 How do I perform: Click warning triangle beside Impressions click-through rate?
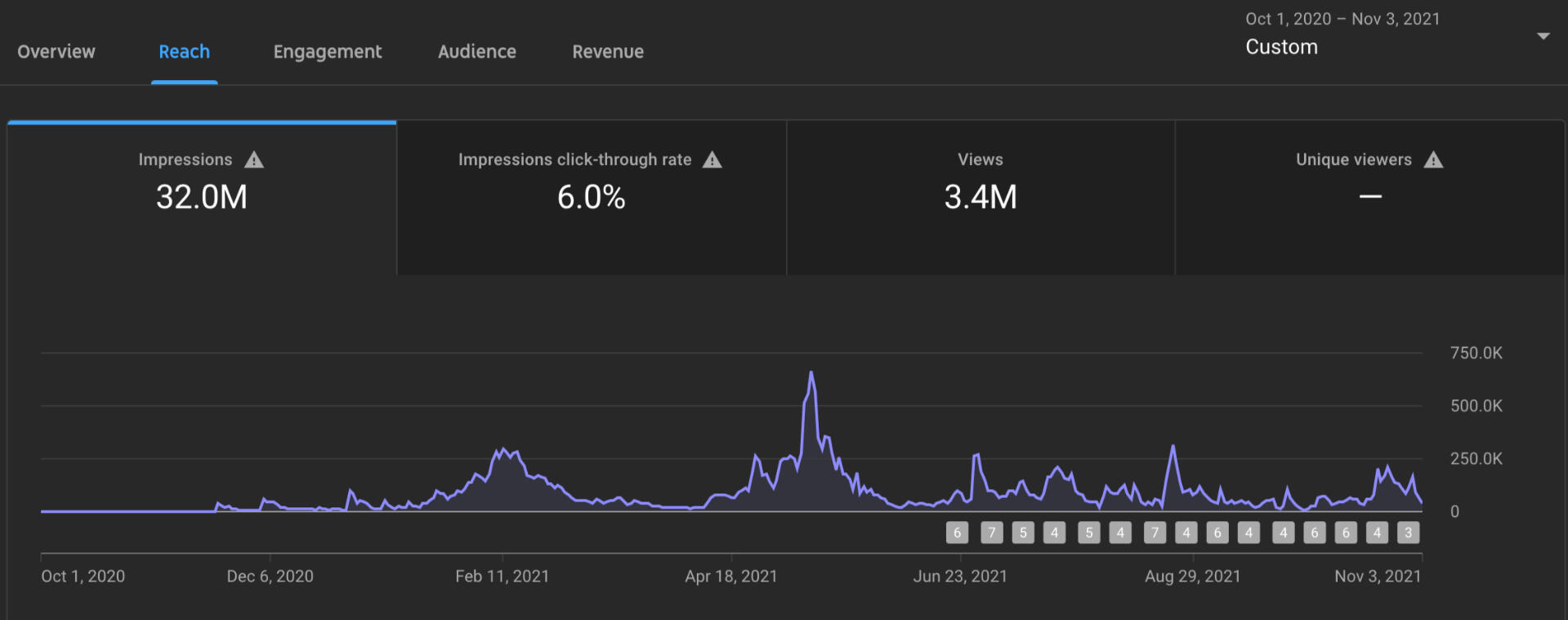click(713, 160)
